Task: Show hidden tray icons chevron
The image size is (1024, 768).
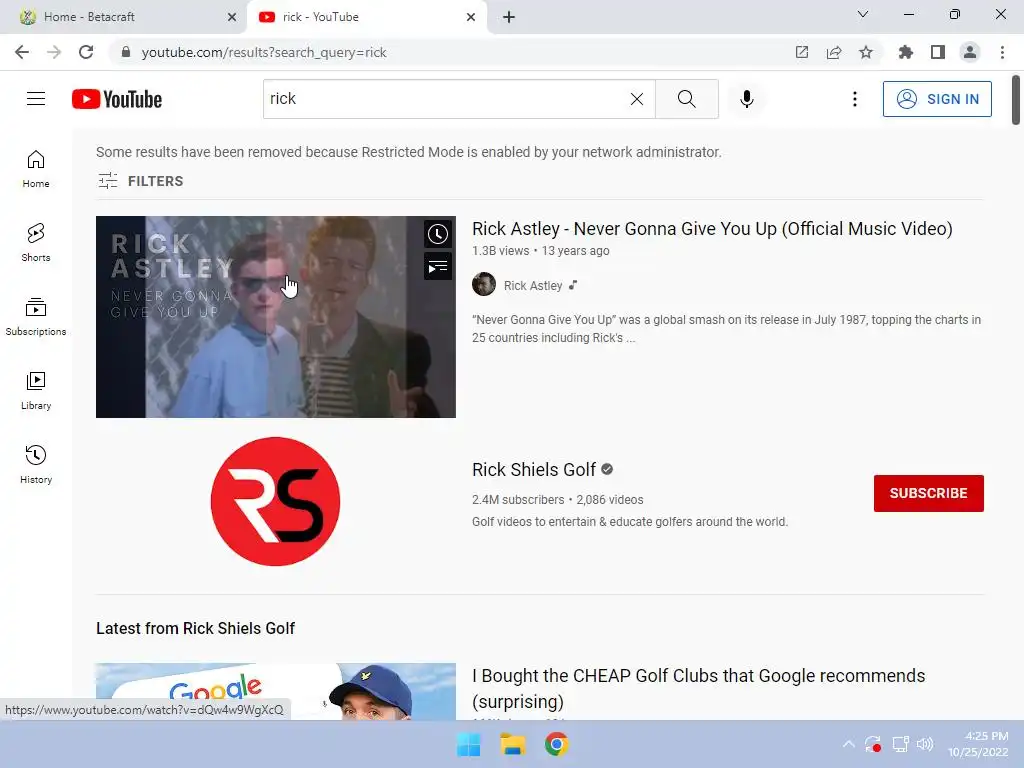Action: coord(848,744)
